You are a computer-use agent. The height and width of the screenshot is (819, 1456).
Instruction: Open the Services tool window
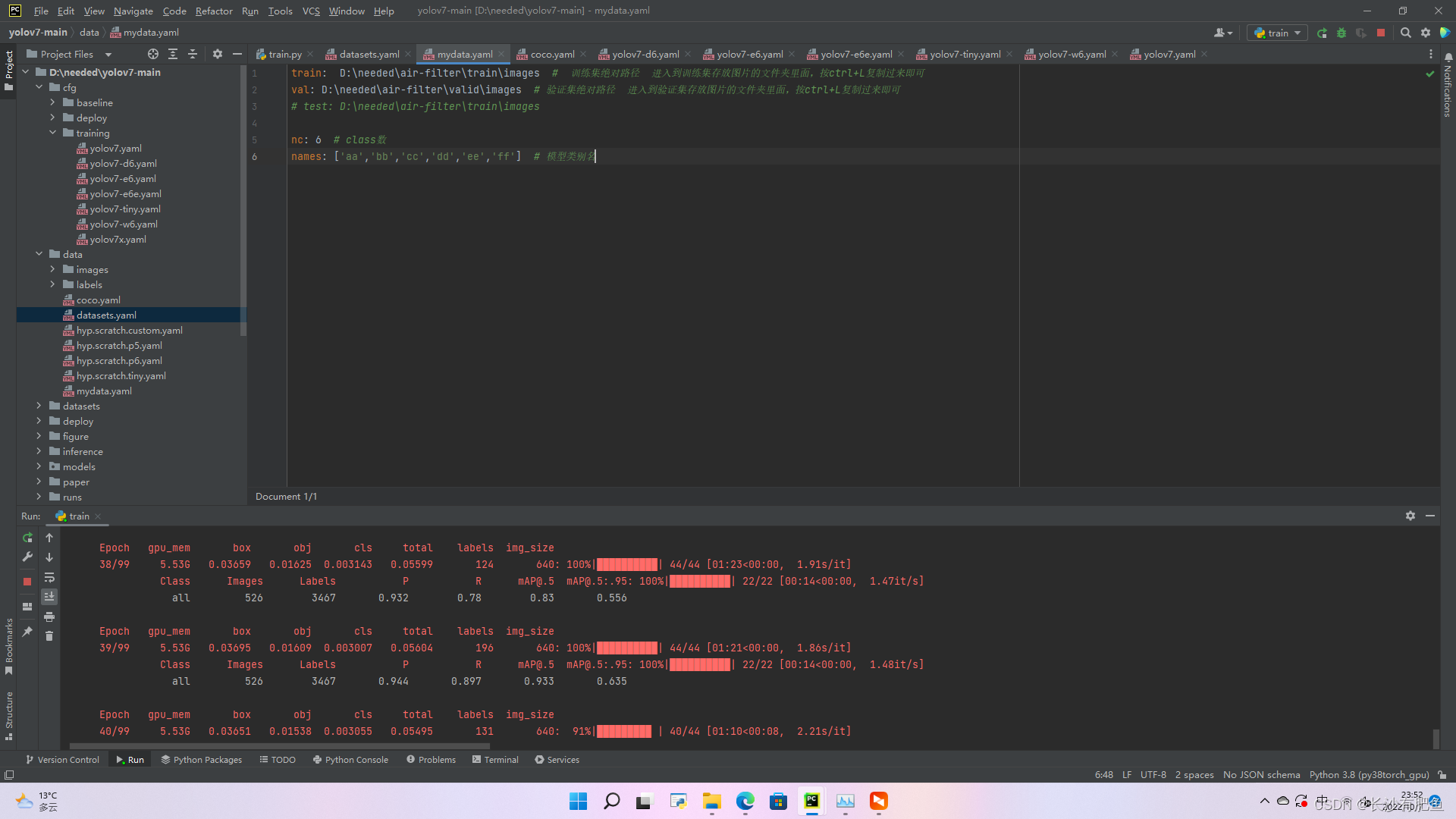[x=557, y=759]
